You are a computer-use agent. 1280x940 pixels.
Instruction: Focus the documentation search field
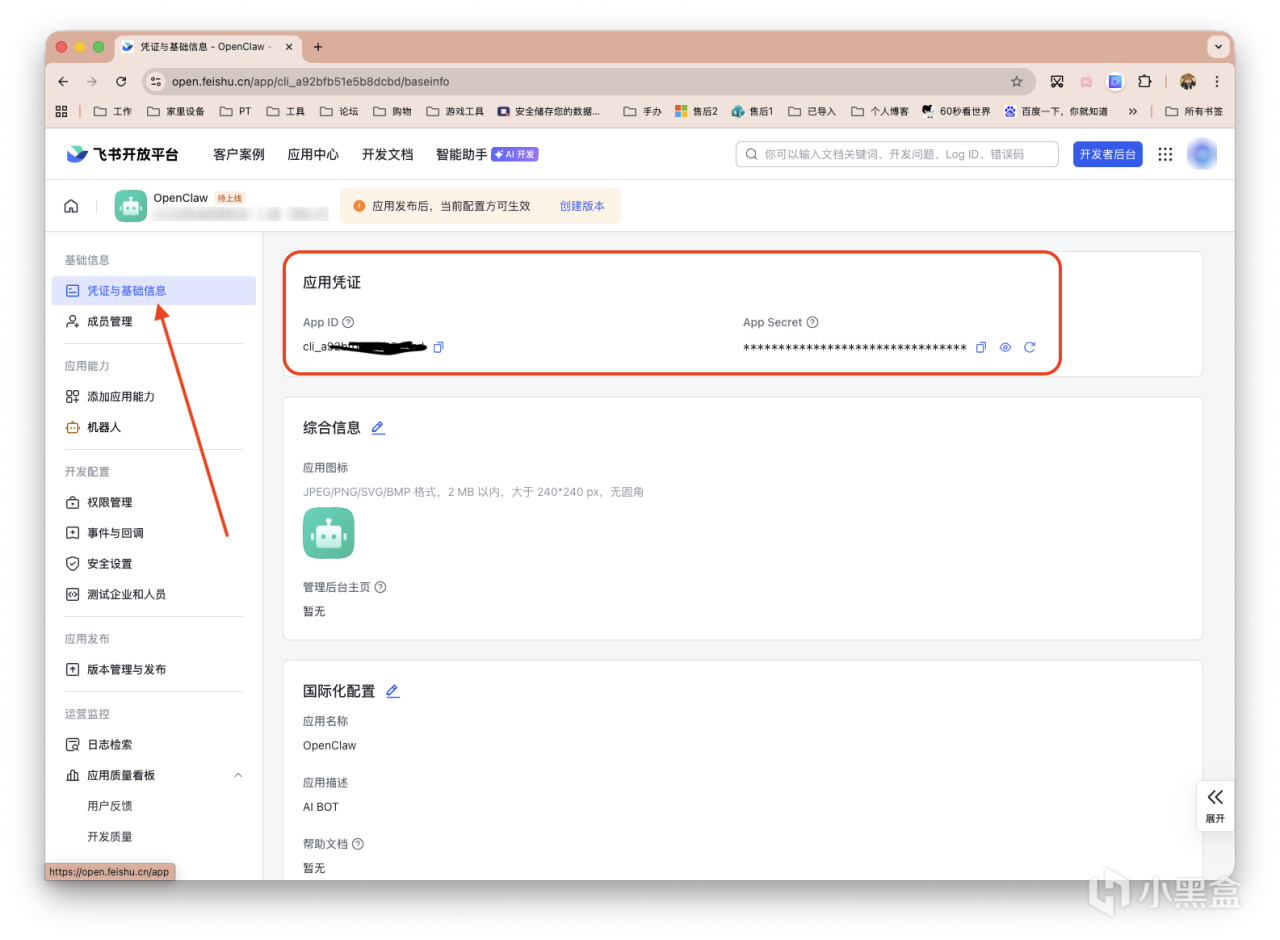tap(897, 154)
